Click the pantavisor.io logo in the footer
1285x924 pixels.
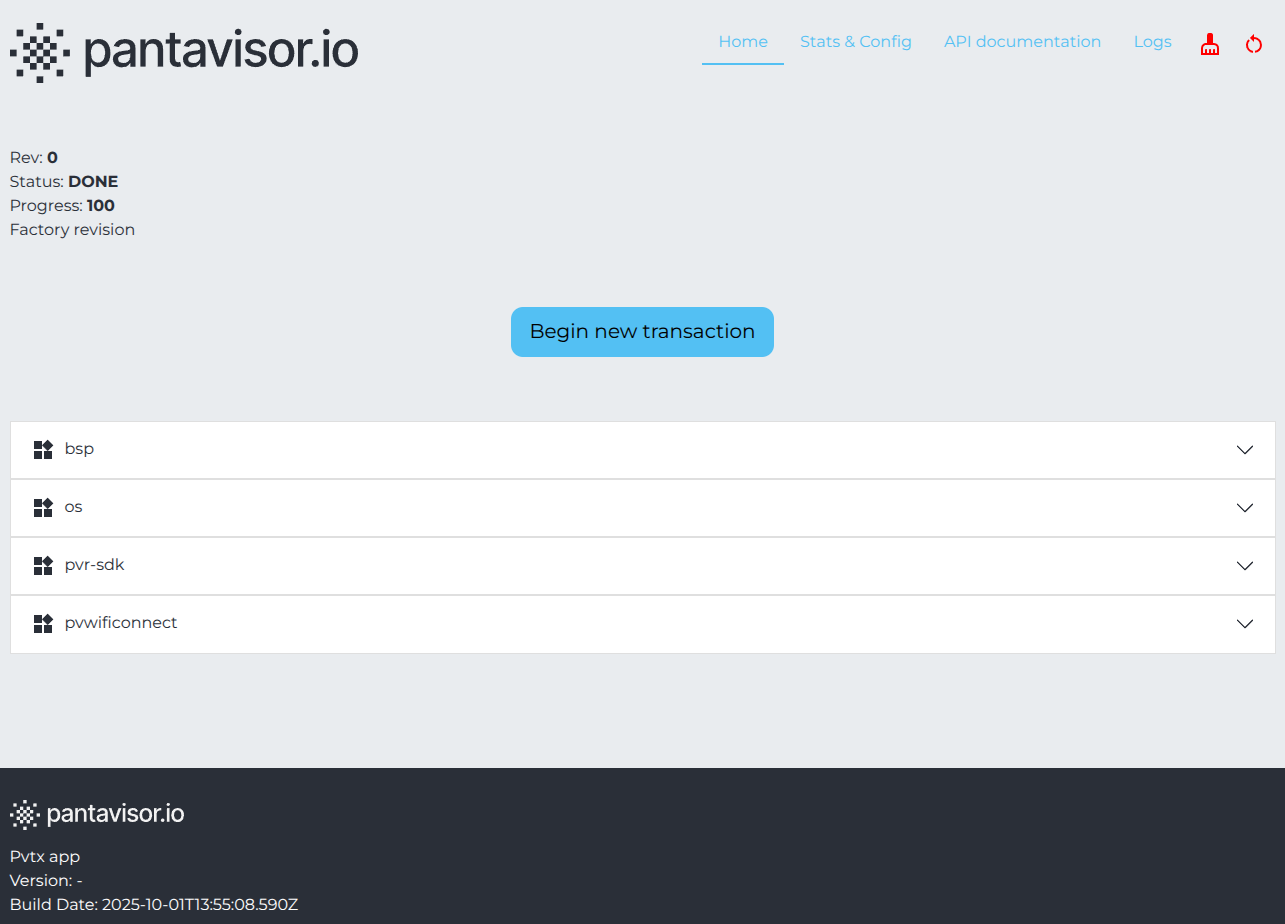pyautogui.click(x=96, y=813)
